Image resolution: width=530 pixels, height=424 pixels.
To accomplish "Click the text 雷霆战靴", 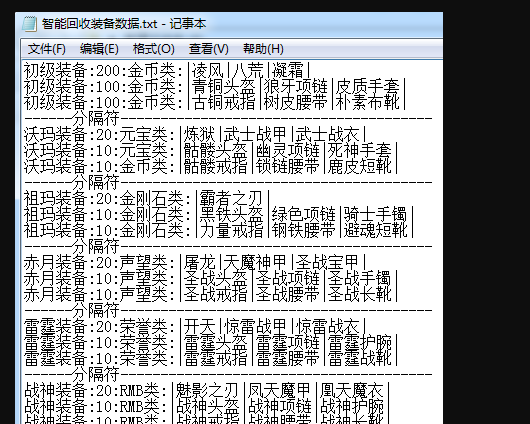I will (x=360, y=358).
